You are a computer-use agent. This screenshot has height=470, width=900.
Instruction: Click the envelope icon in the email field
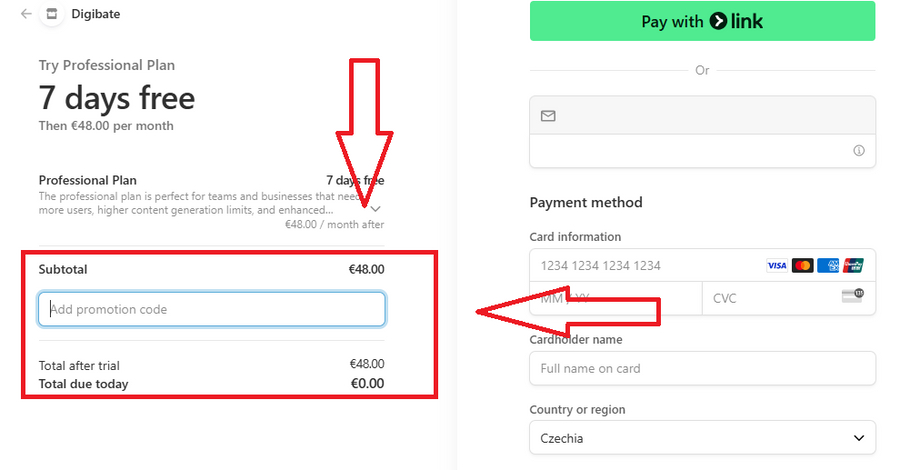548,116
